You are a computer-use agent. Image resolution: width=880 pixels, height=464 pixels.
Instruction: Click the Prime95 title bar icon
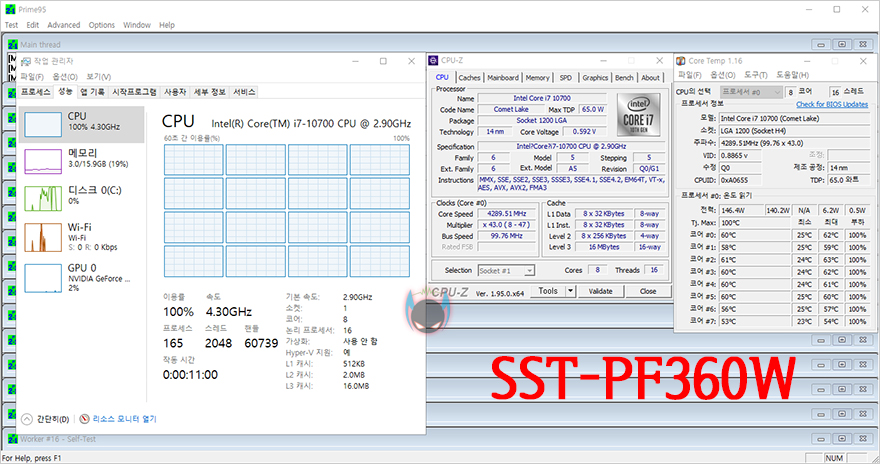(10, 10)
